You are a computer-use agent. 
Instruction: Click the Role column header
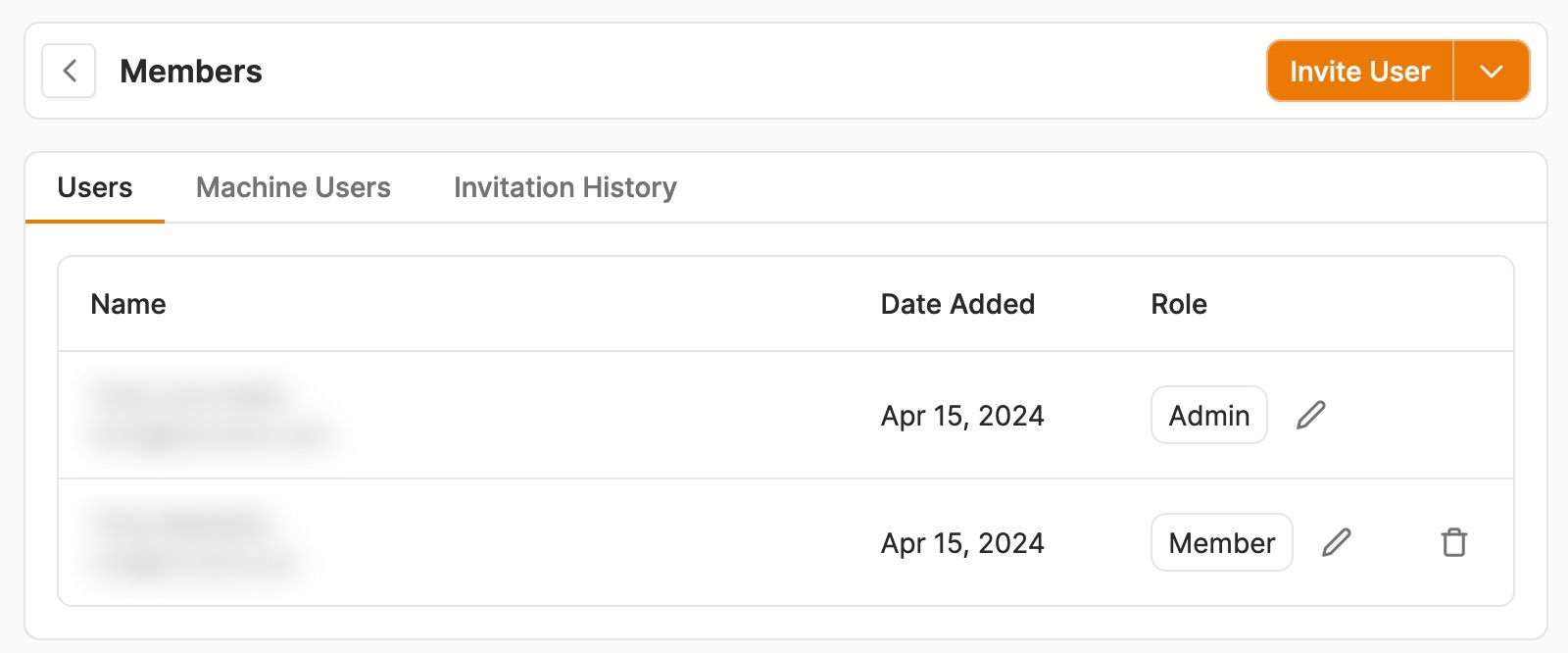pyautogui.click(x=1179, y=304)
